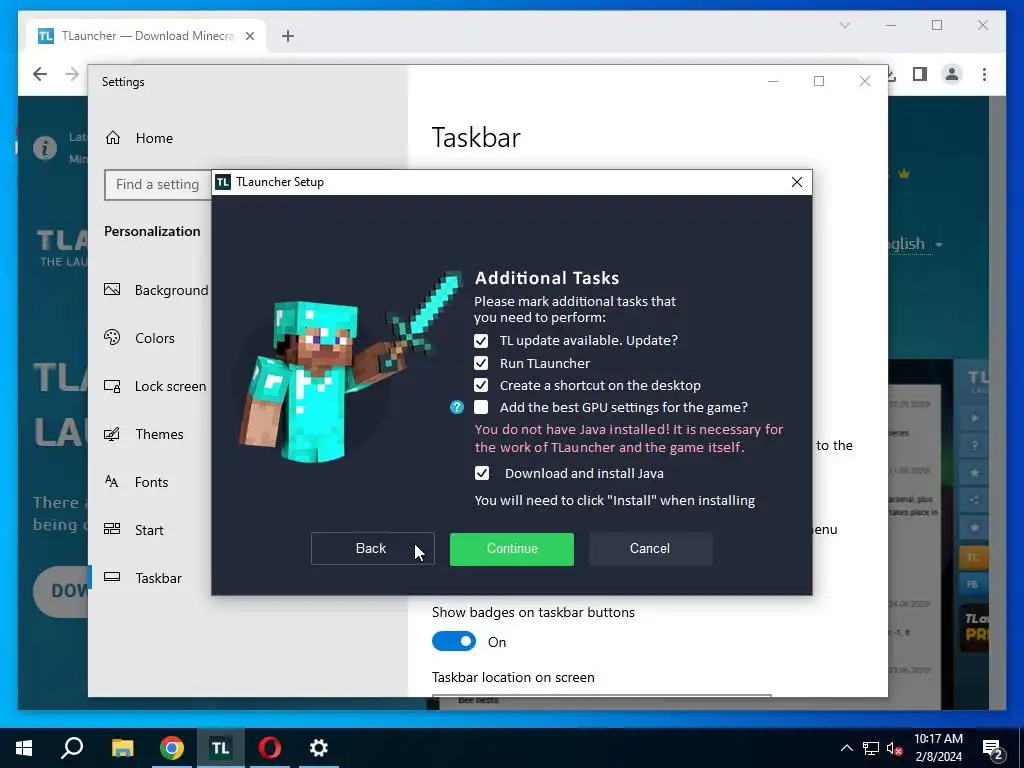Toggle Create a shortcut on the desktop
This screenshot has width=1024, height=768.
tap(481, 385)
